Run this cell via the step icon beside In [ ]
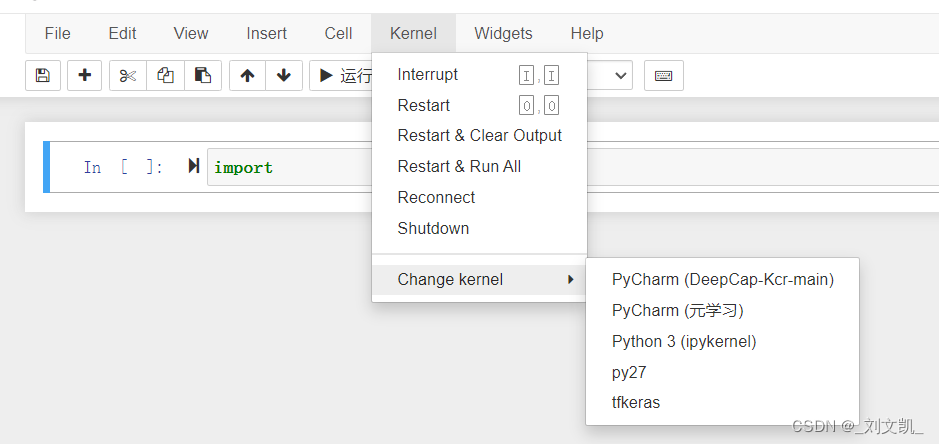 pyautogui.click(x=193, y=166)
